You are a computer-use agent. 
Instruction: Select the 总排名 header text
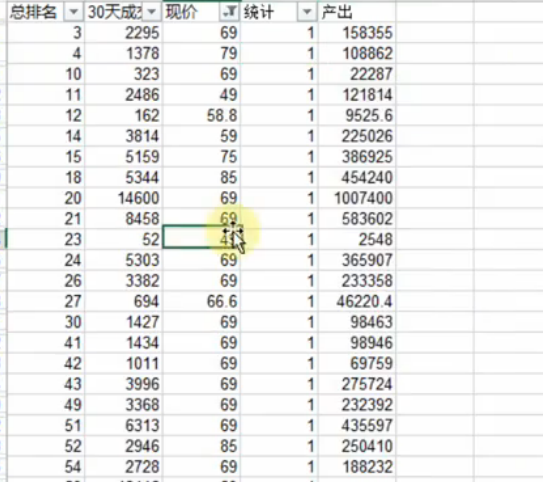(x=33, y=12)
